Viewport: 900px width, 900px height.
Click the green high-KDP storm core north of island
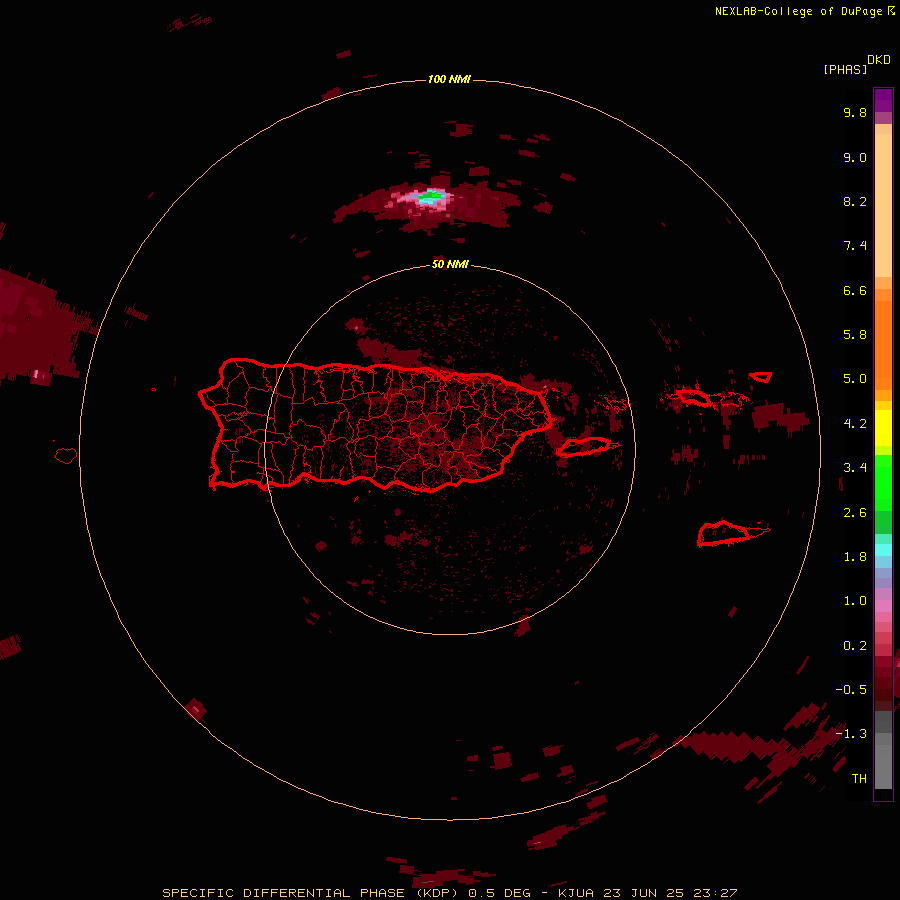[430, 197]
